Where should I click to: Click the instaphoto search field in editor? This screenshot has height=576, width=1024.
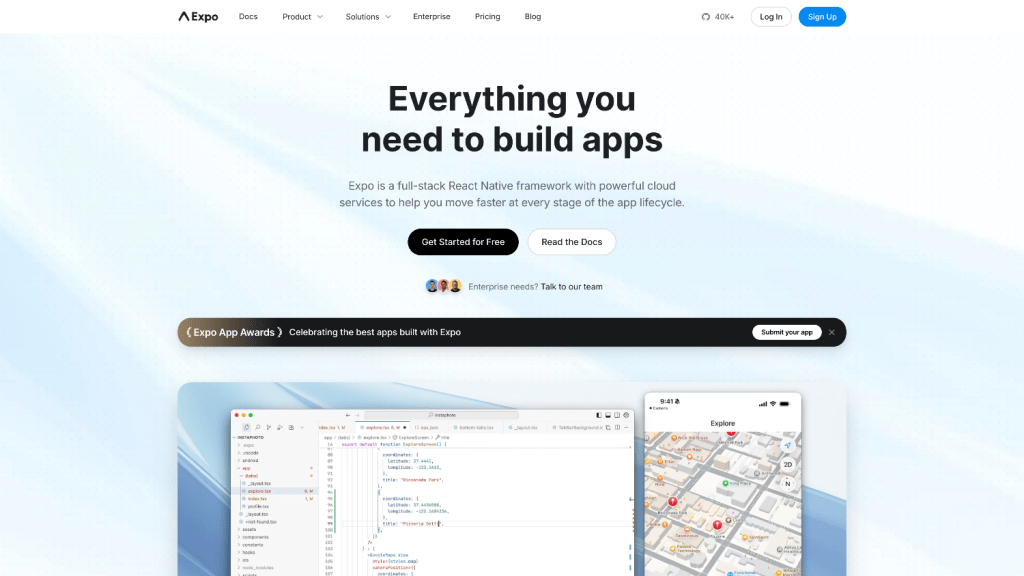441,415
